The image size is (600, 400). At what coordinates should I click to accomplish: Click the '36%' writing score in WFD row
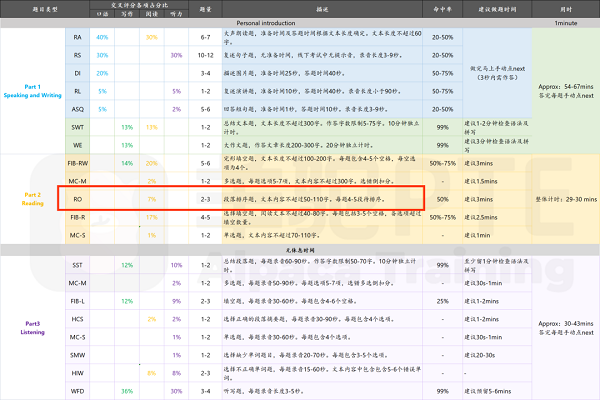pos(127,391)
